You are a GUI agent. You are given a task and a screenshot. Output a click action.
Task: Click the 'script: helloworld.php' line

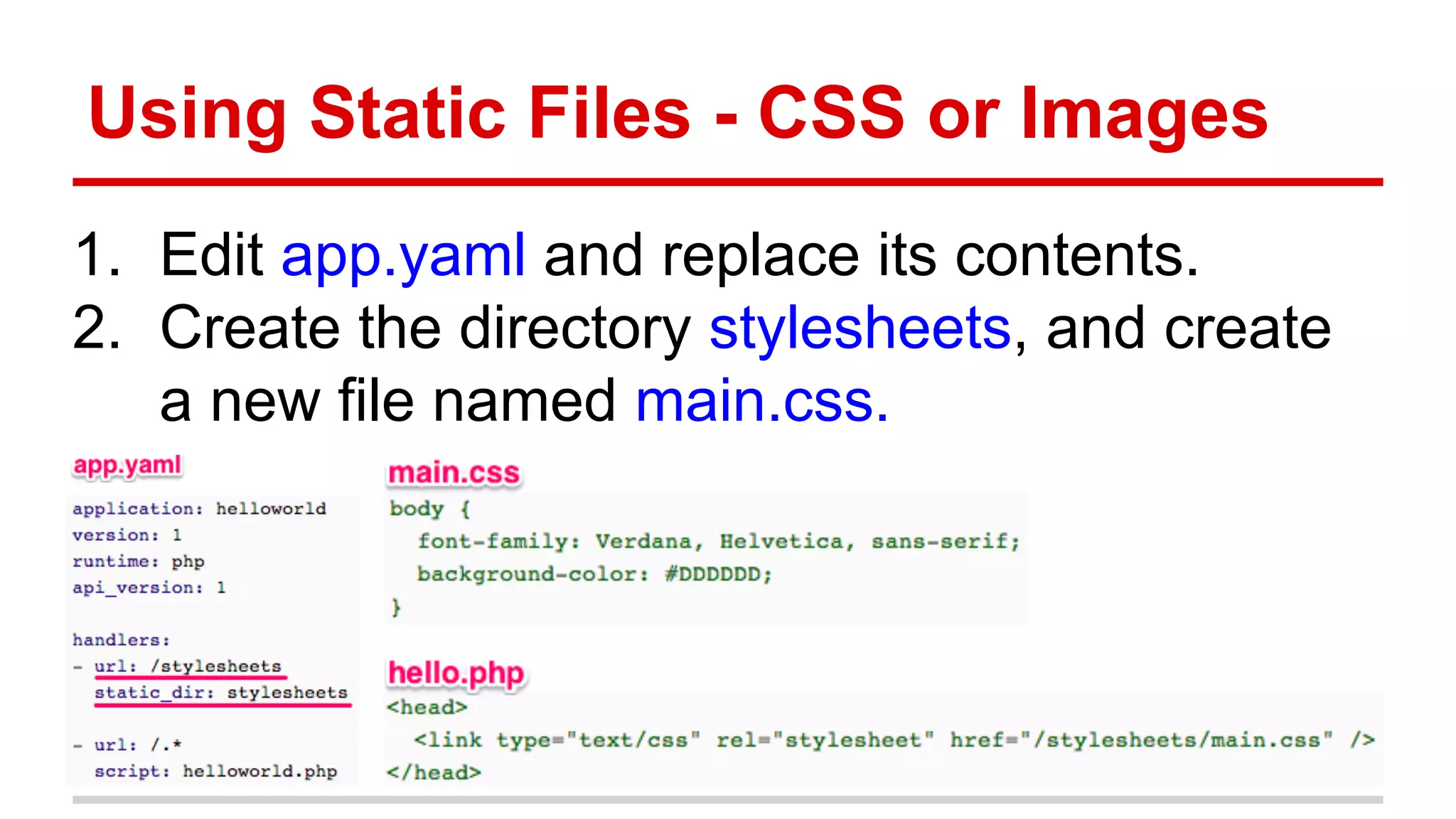pyautogui.click(x=215, y=771)
